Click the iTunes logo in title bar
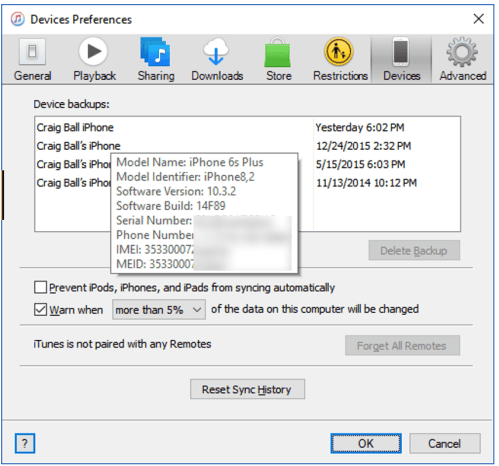Viewport: 499px width, 466px height. point(18,19)
